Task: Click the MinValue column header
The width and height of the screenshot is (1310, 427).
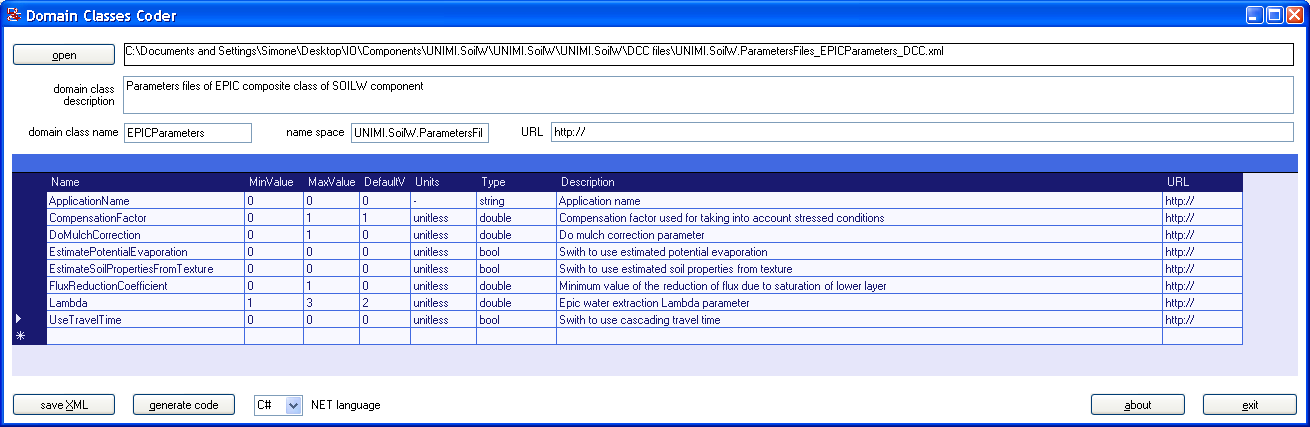Action: (274, 182)
